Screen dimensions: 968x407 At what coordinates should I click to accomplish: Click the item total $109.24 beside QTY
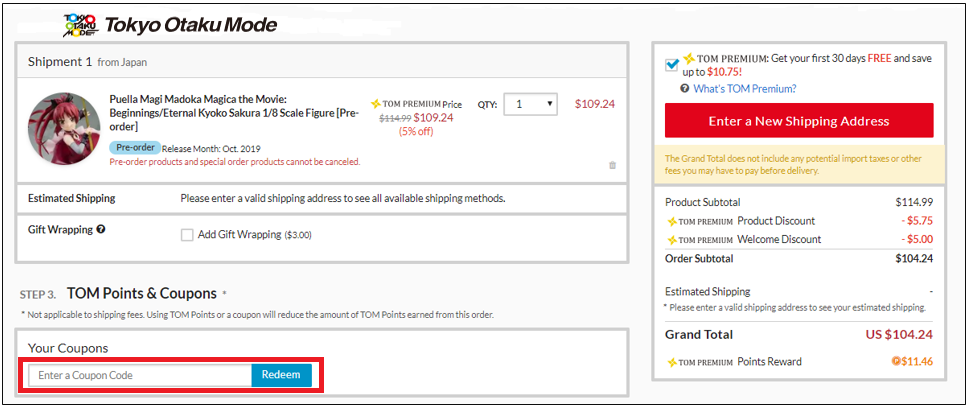pos(595,104)
